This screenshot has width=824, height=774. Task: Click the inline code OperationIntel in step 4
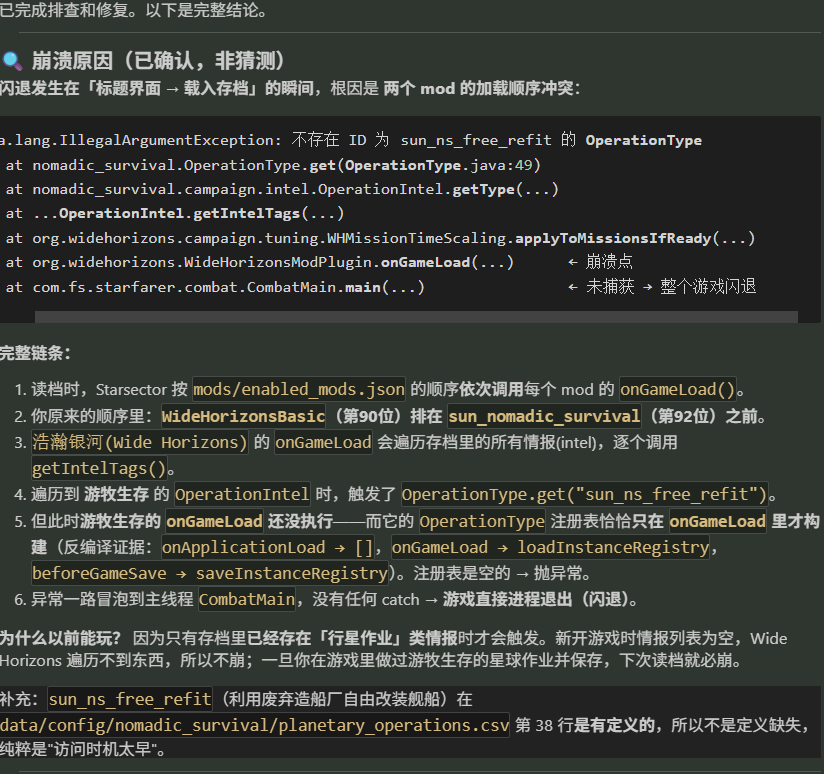tap(242, 494)
